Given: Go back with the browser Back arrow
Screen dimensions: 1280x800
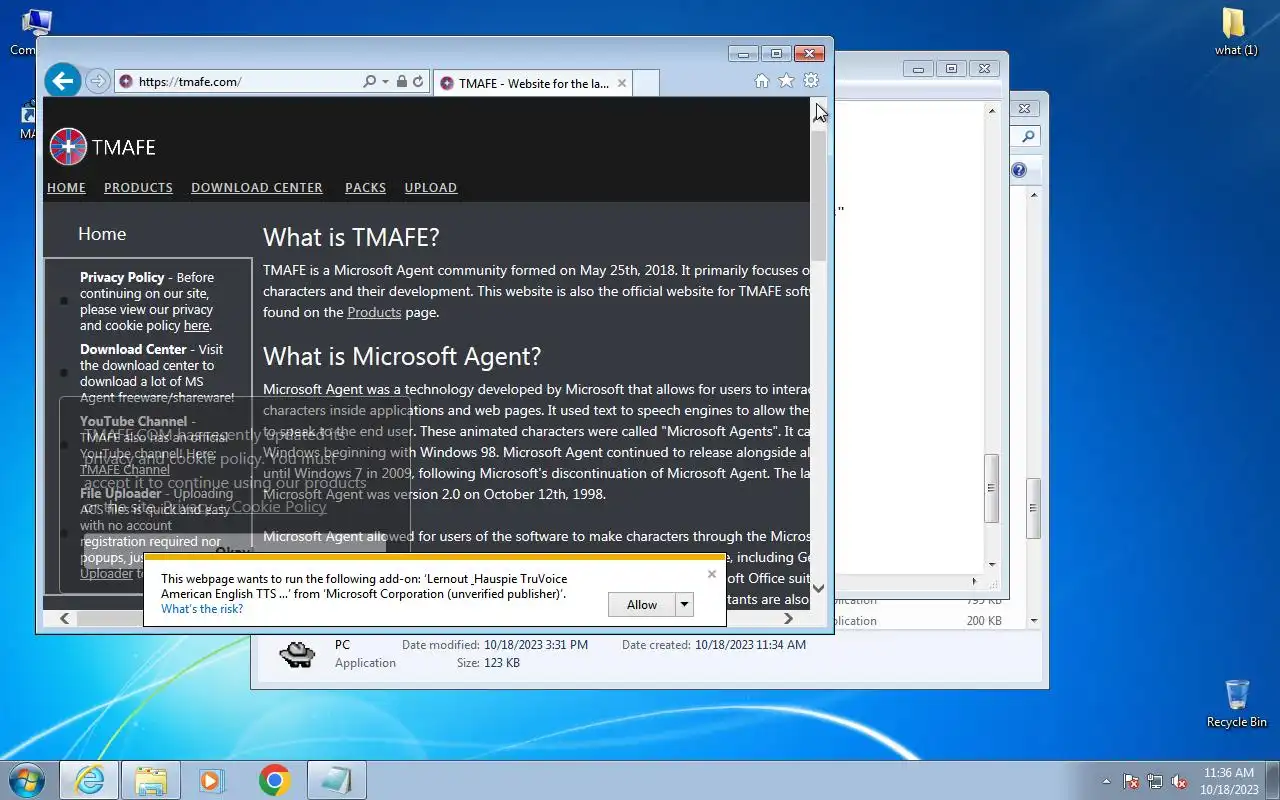Looking at the screenshot, I should pyautogui.click(x=63, y=81).
